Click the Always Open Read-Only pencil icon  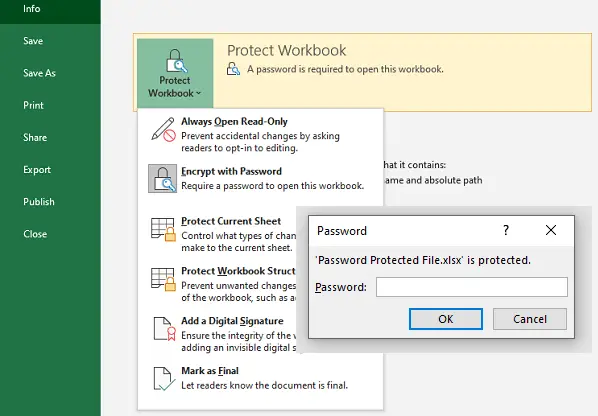pyautogui.click(x=163, y=130)
